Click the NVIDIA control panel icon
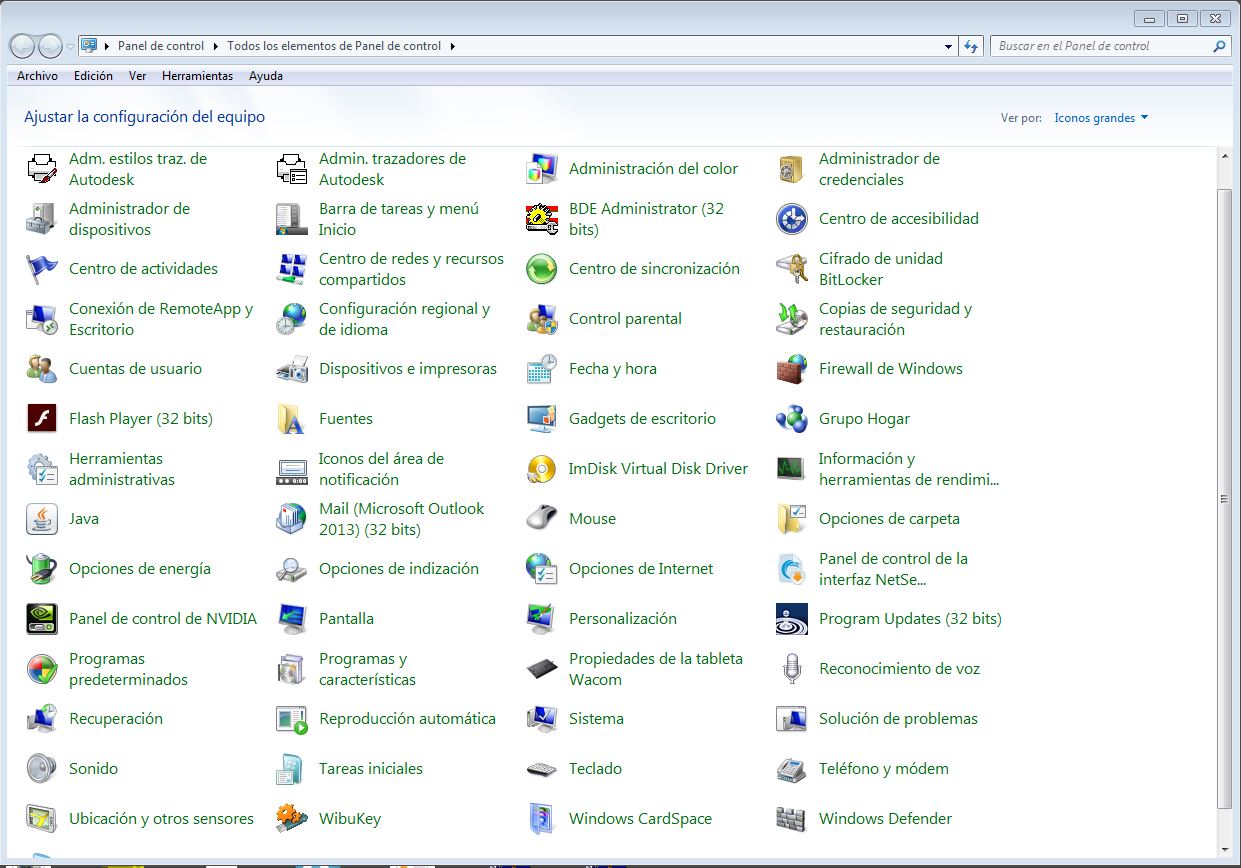Viewport: 1241px width, 868px height. (x=42, y=619)
